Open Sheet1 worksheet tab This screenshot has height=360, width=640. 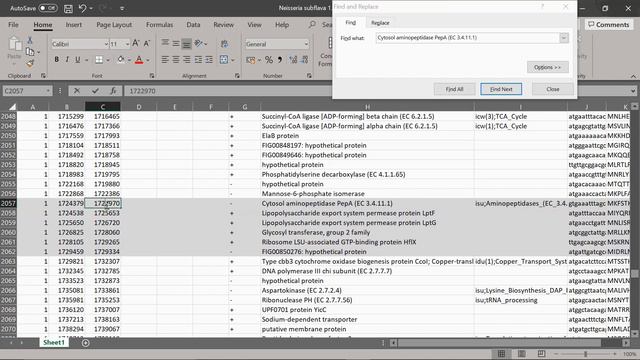tap(54, 342)
